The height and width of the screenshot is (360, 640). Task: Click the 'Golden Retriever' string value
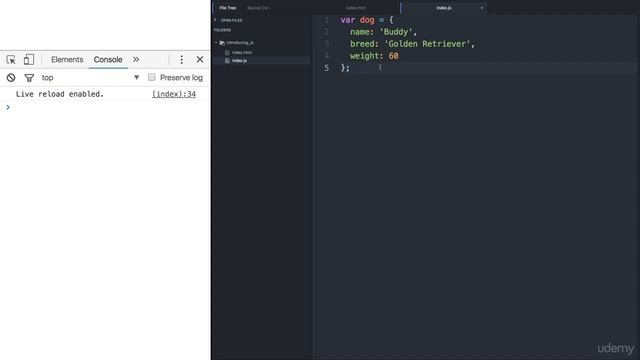(x=427, y=44)
